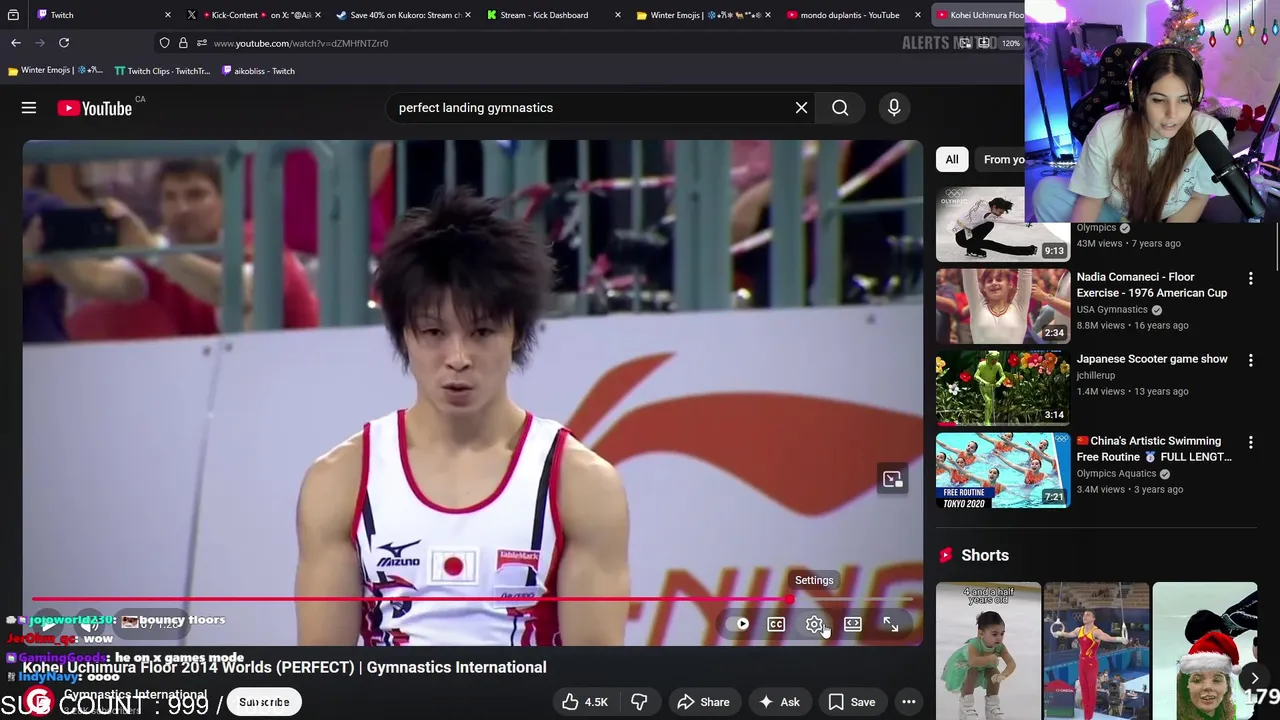The height and width of the screenshot is (720, 1280).
Task: Open the tab list icon at far left
Action: [12, 15]
